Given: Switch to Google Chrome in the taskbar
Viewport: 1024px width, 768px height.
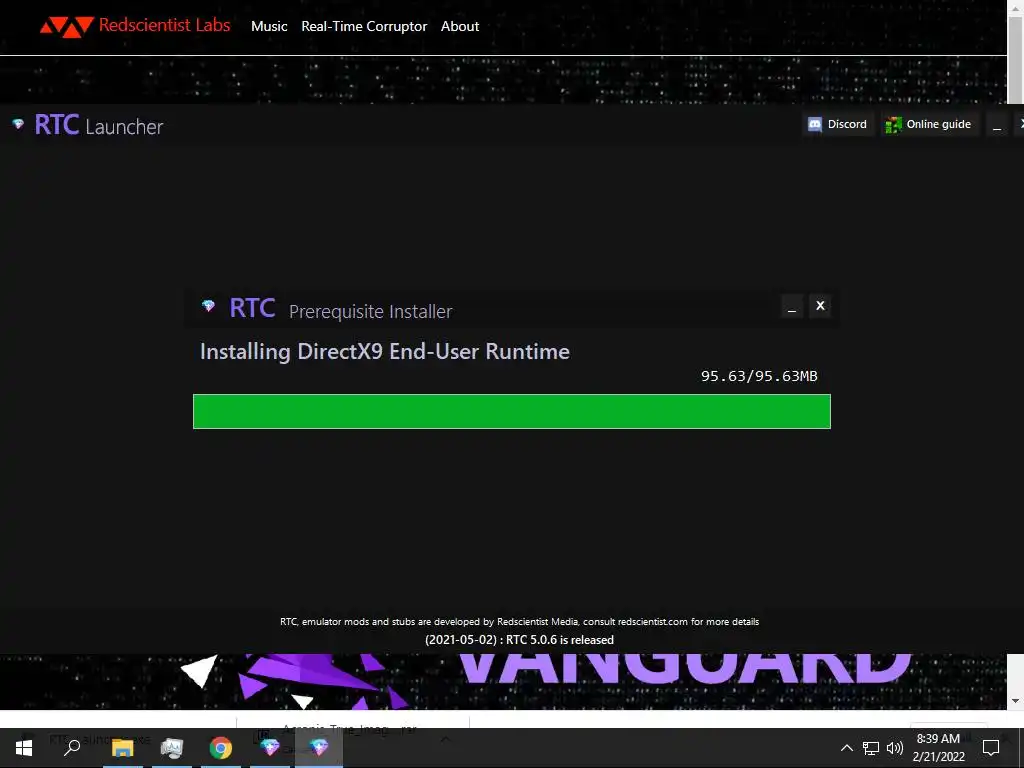Looking at the screenshot, I should tap(221, 748).
